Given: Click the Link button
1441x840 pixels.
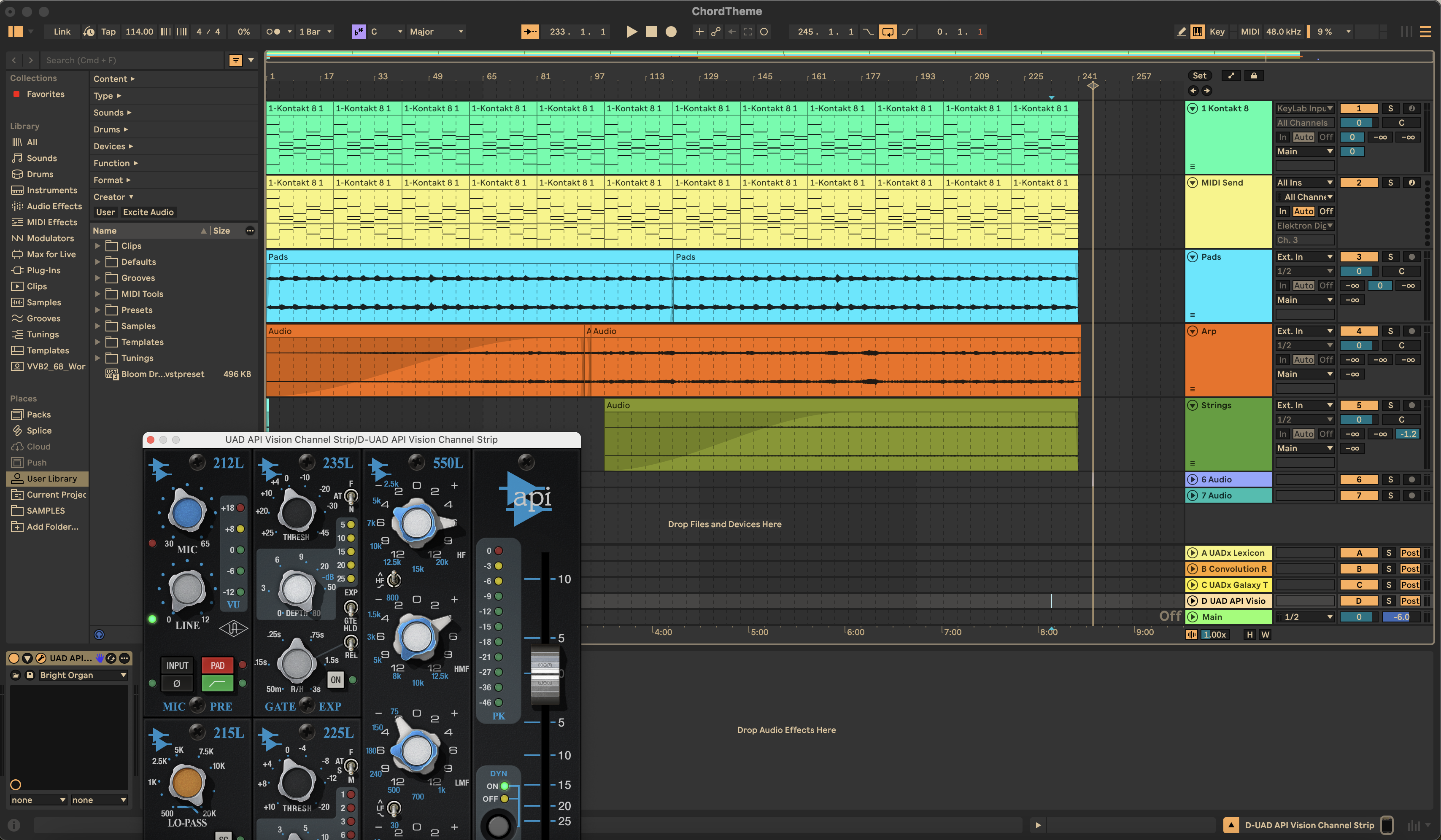Looking at the screenshot, I should click(62, 32).
